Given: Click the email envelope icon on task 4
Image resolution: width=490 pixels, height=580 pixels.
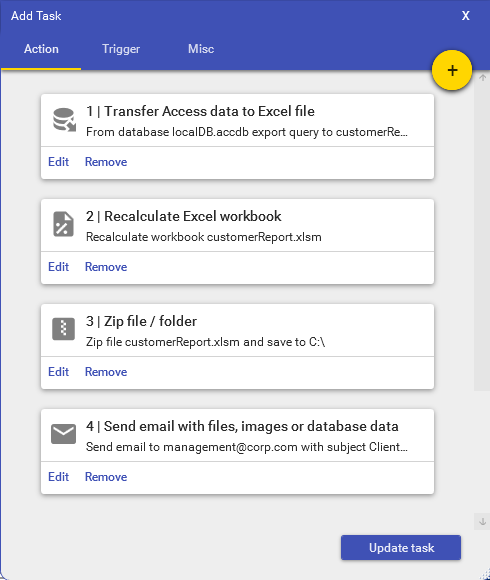Looking at the screenshot, I should [63, 434].
